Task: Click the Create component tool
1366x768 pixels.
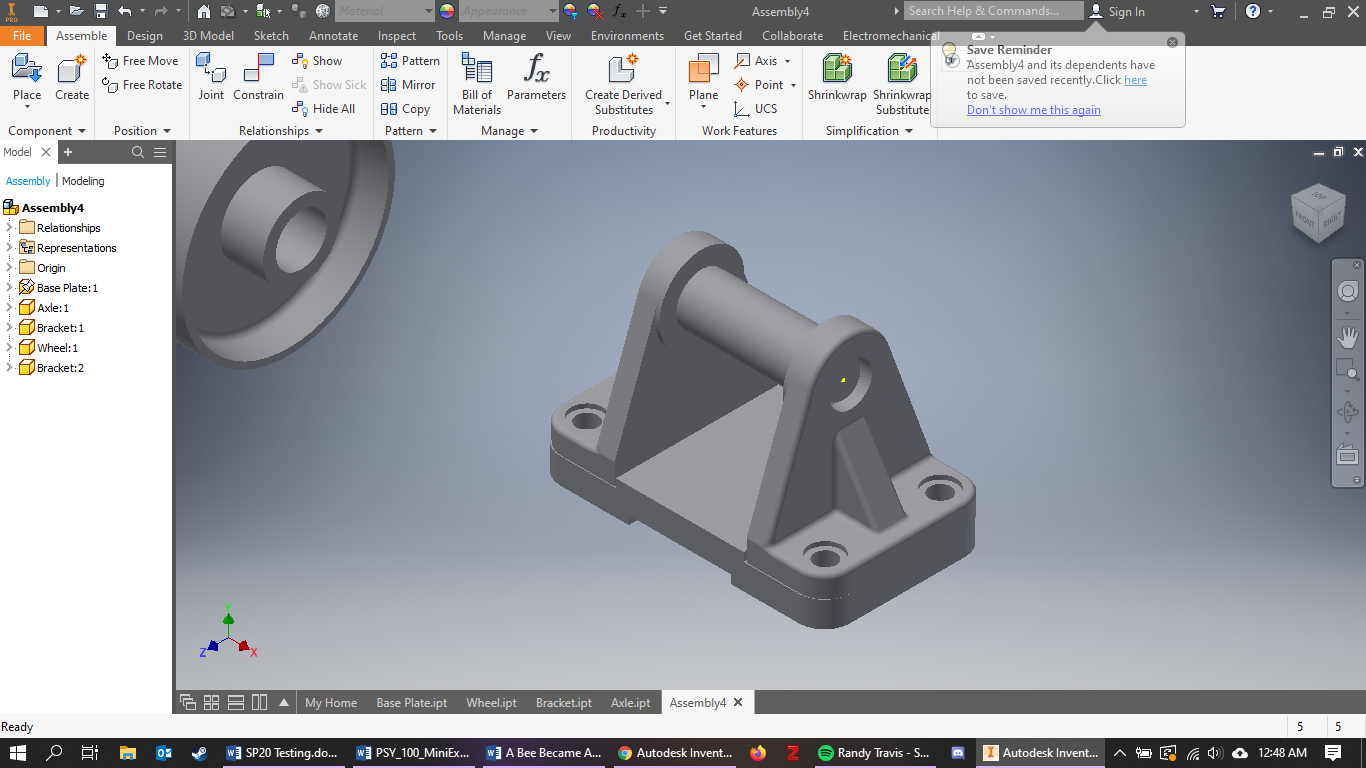Action: (x=72, y=78)
